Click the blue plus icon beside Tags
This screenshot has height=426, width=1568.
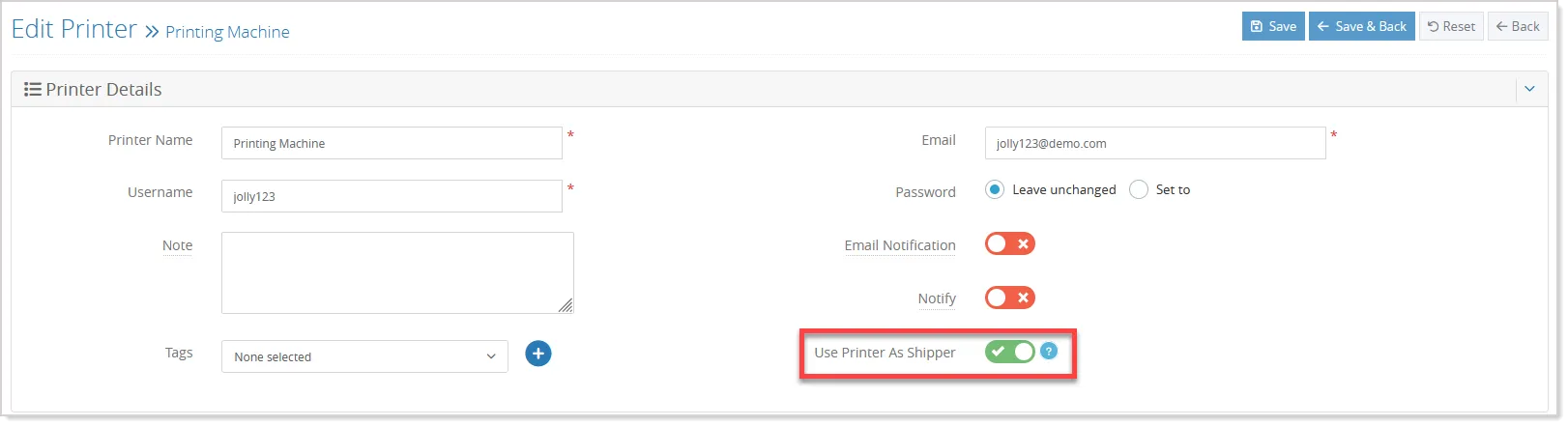(538, 354)
